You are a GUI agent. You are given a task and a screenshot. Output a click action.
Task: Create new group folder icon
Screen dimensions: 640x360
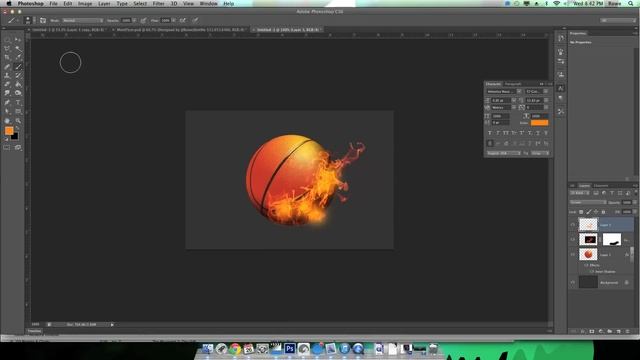tap(610, 331)
